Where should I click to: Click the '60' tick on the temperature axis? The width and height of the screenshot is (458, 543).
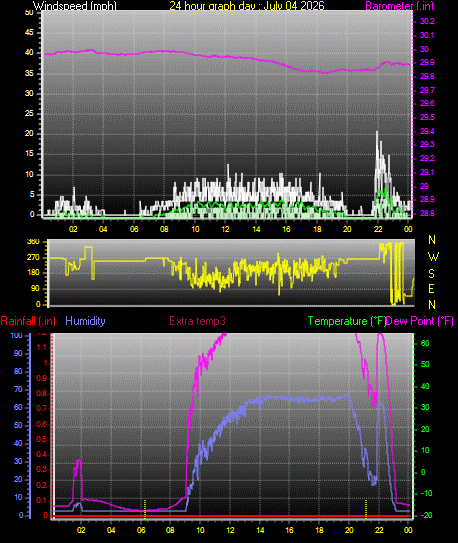pos(425,343)
